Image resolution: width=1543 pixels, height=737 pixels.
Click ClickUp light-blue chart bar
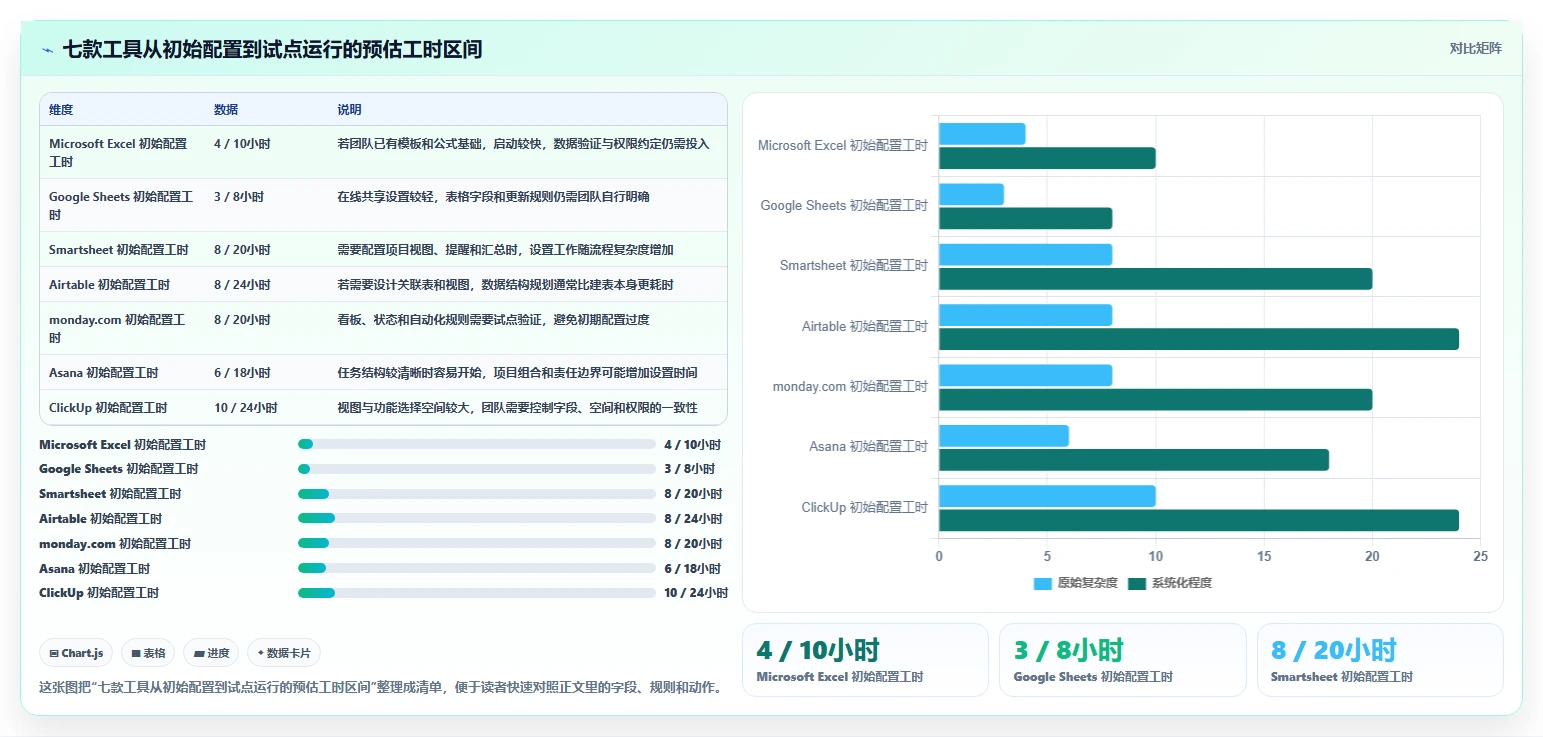[1047, 495]
